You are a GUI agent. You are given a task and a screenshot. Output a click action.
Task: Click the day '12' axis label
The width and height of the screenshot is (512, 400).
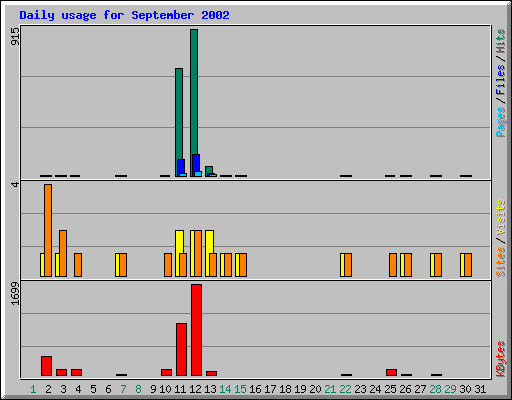coord(195,389)
